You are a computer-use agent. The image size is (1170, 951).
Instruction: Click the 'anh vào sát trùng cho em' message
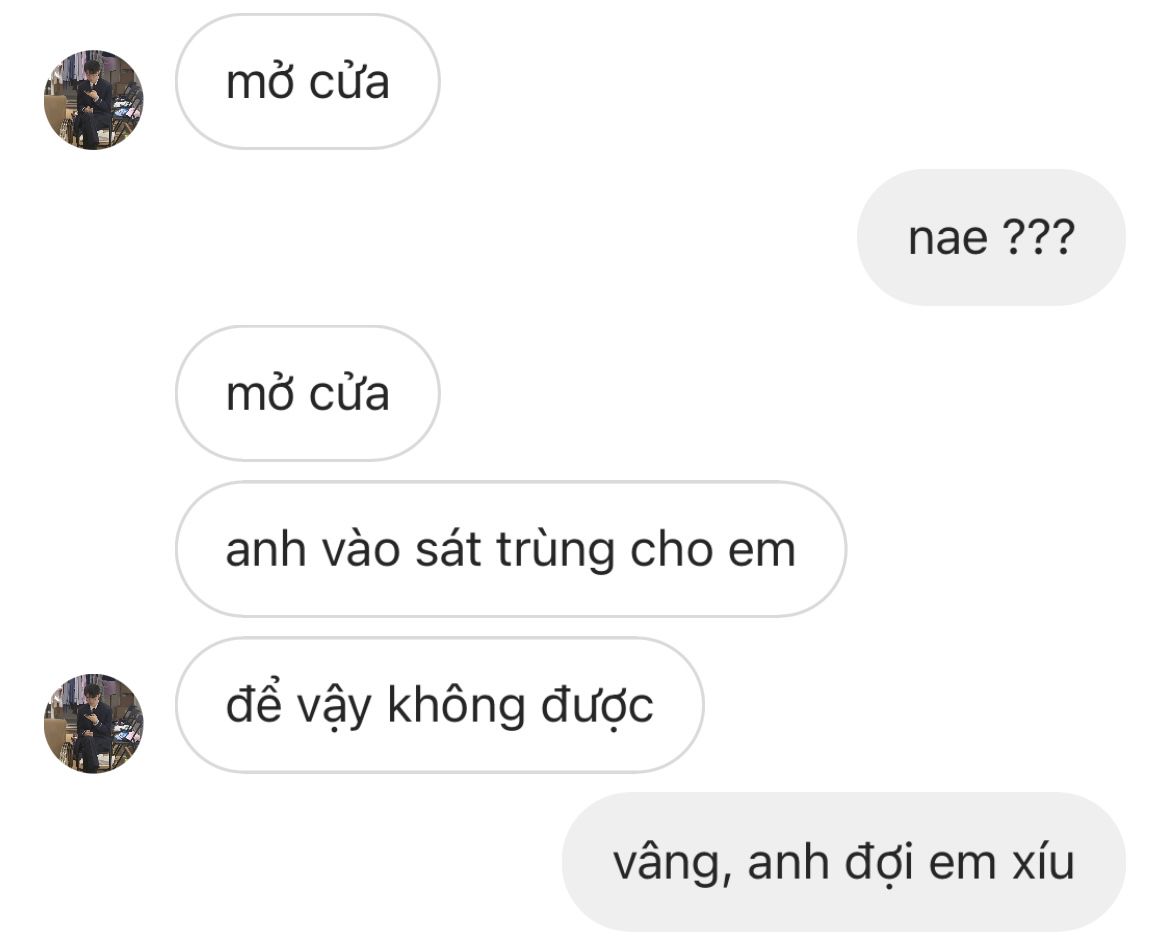tap(510, 549)
